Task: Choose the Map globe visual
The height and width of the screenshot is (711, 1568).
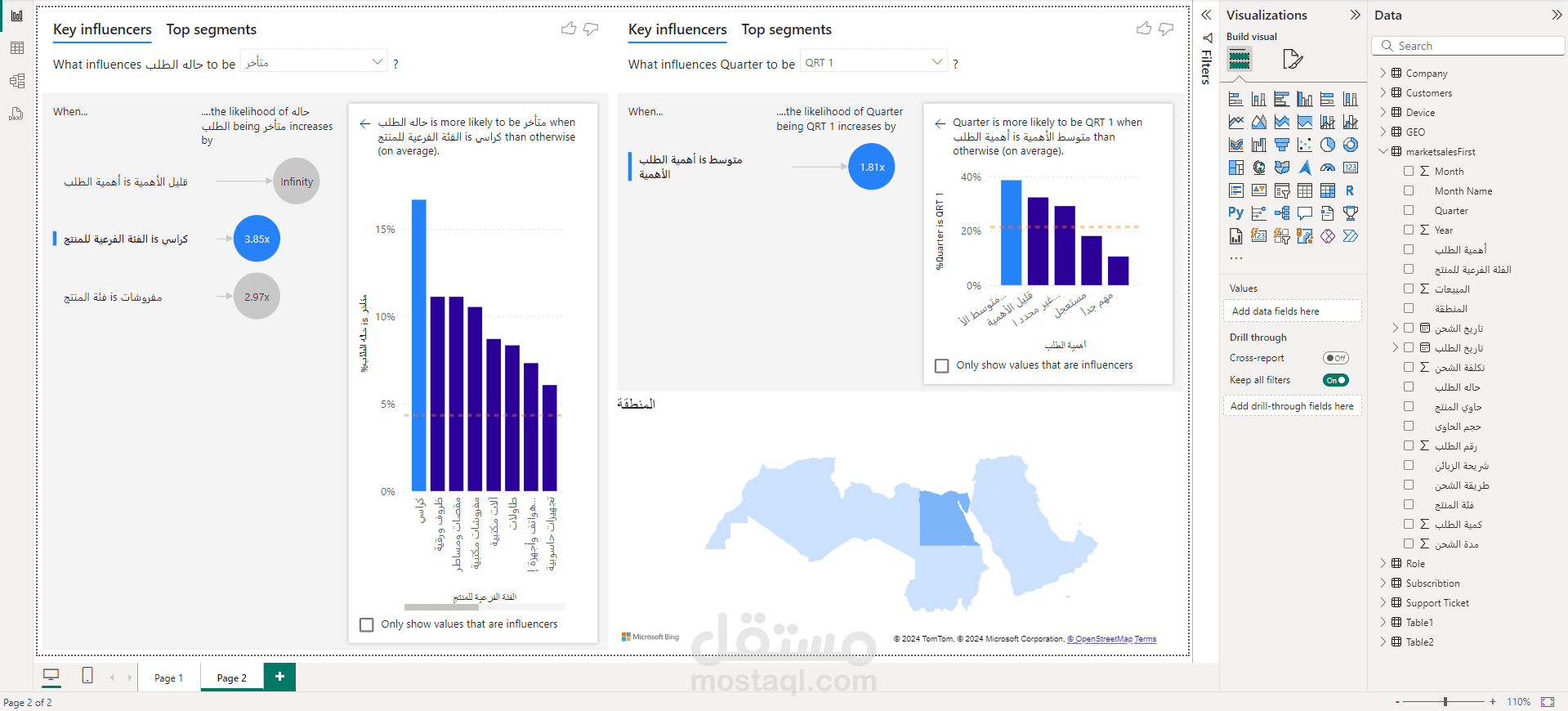Action: [1259, 168]
